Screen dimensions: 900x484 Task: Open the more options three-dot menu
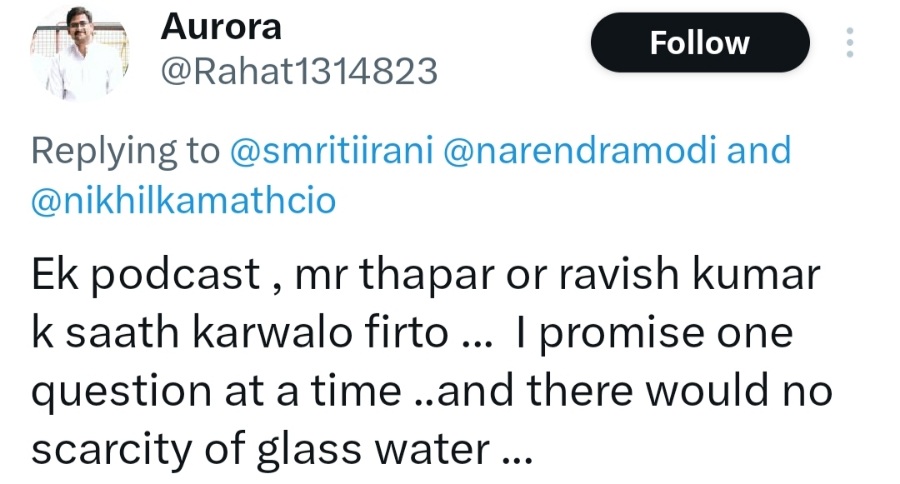[x=850, y=43]
